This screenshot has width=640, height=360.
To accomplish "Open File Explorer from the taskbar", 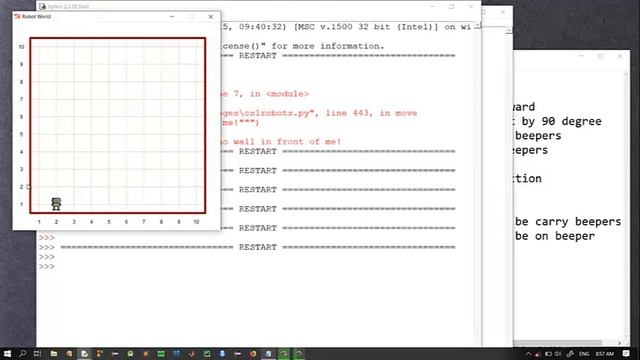I will click(x=53, y=353).
